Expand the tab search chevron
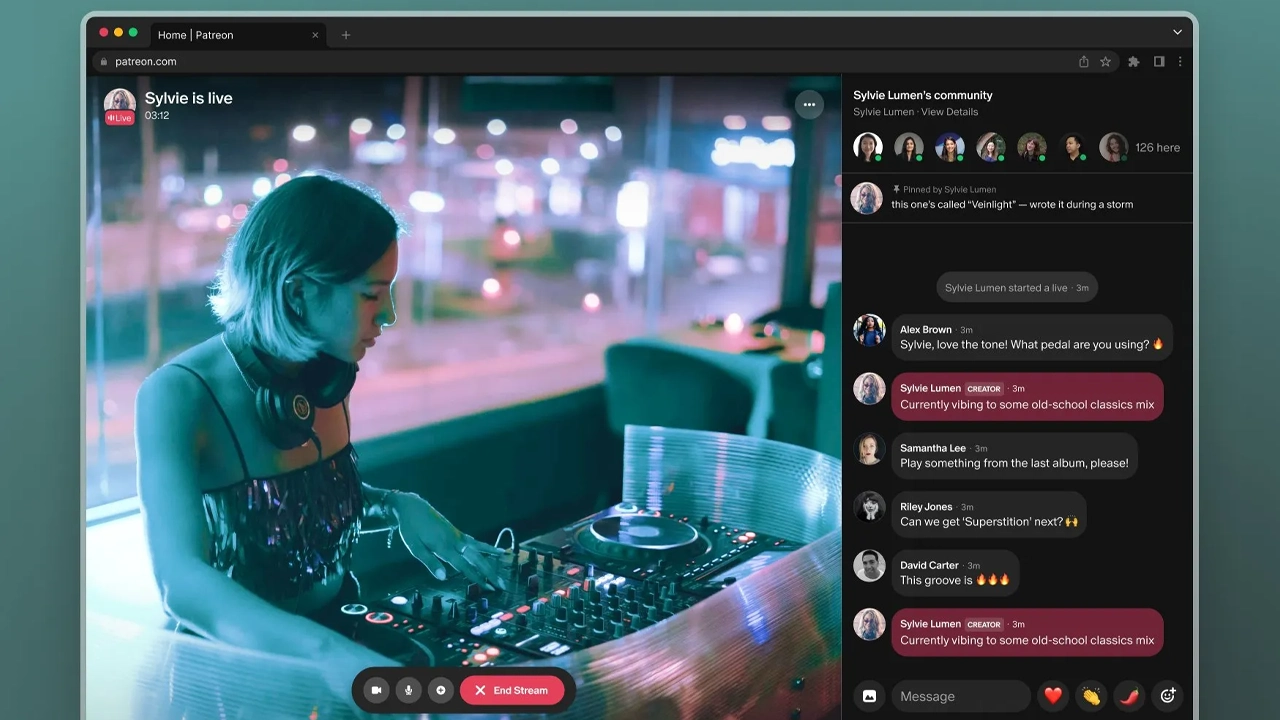 pos(1177,32)
